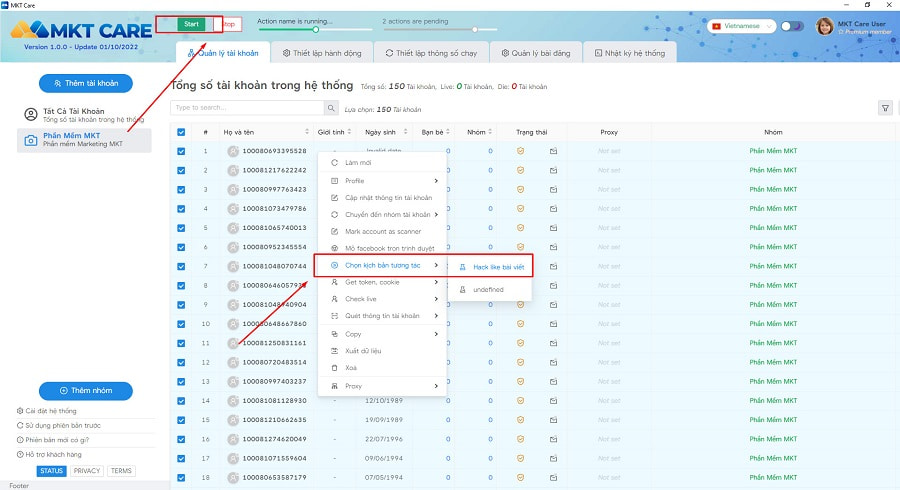This screenshot has height=490, width=900.
Task: Click the Phần Mềm MKT group camera icon
Action: [30, 140]
